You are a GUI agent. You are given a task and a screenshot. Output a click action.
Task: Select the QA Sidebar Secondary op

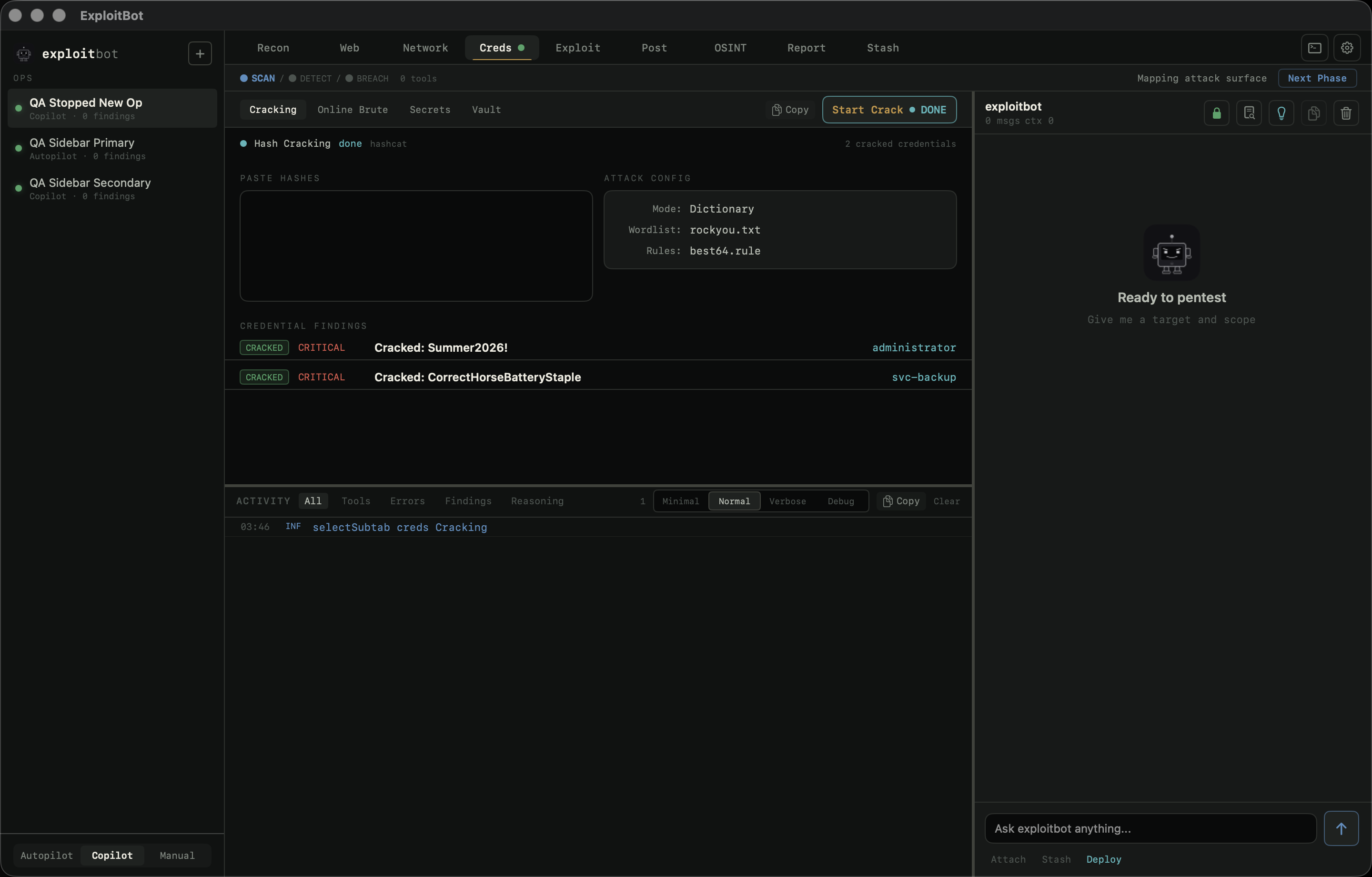coord(112,188)
